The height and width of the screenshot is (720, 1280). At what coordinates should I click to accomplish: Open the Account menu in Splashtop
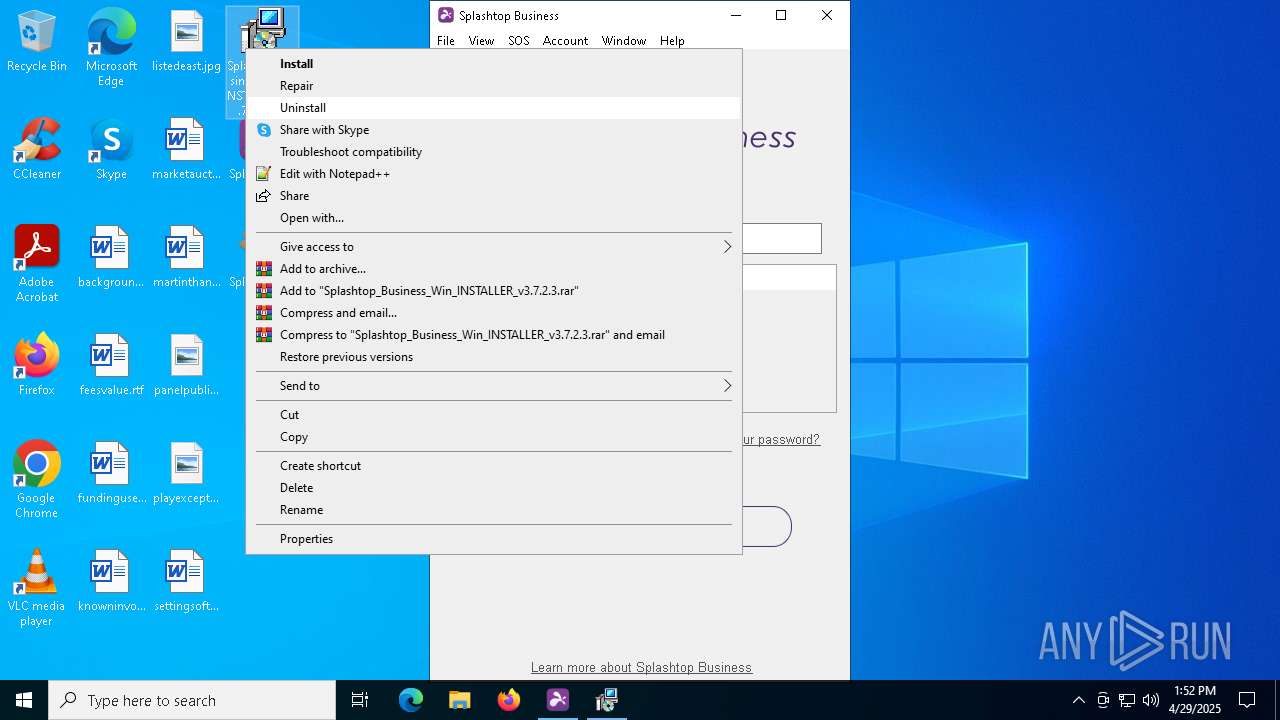point(565,41)
